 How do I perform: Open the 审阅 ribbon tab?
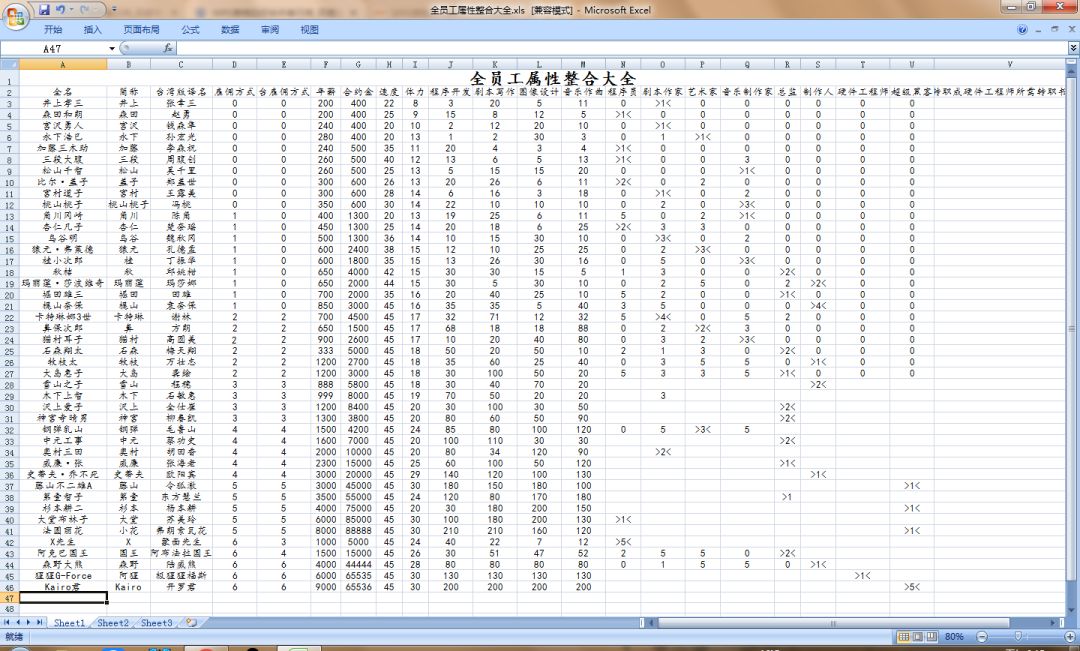pos(270,30)
